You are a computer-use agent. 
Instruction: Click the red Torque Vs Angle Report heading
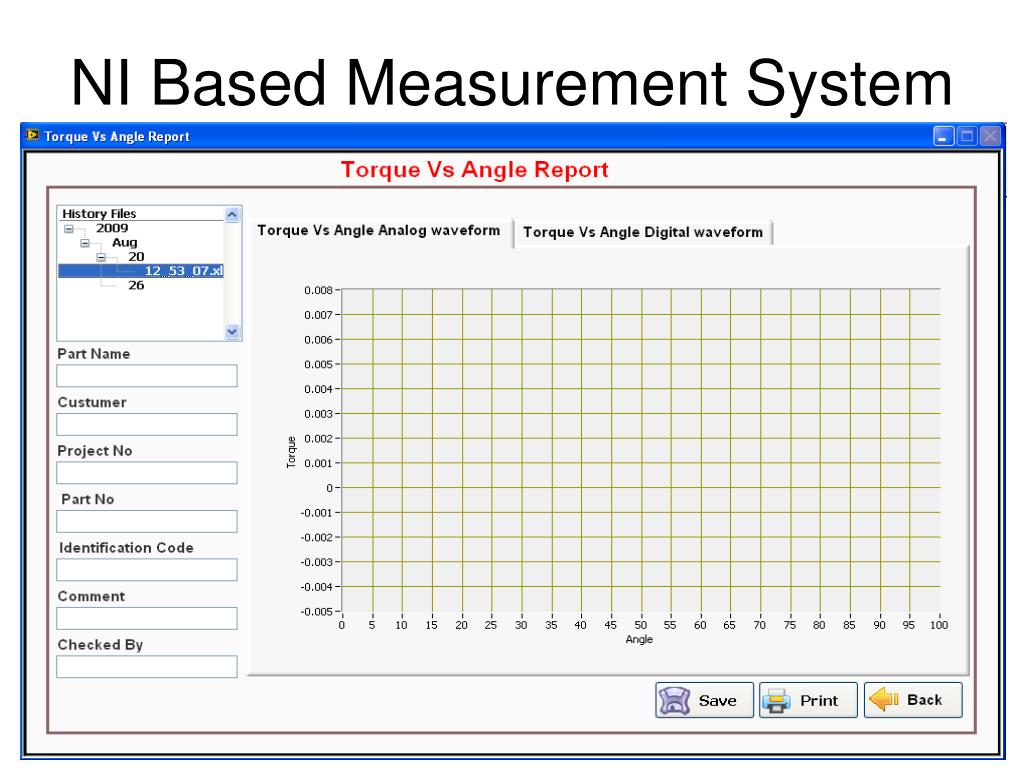(475, 170)
